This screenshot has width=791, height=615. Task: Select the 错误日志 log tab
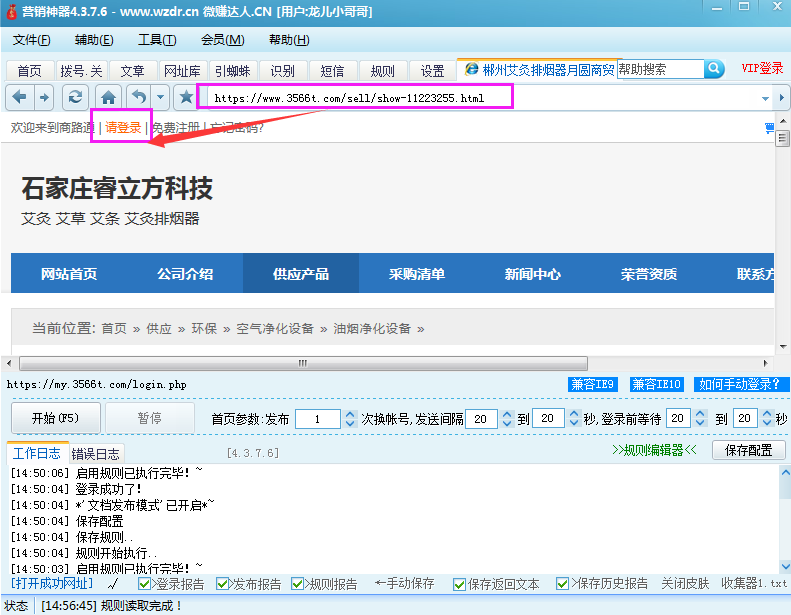[95, 454]
